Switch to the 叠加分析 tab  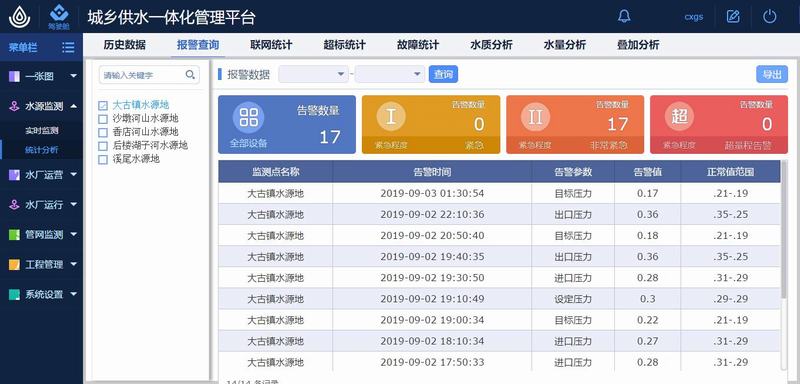638,45
